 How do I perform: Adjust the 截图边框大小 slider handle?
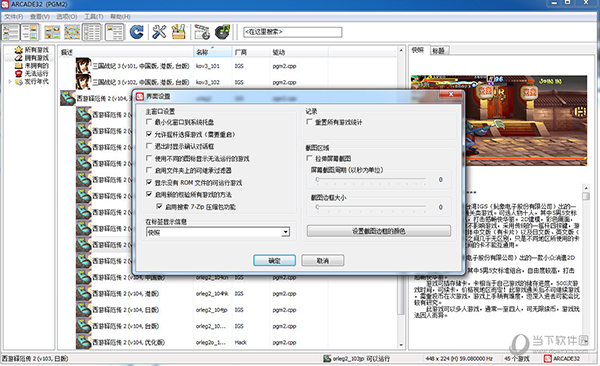click(317, 207)
